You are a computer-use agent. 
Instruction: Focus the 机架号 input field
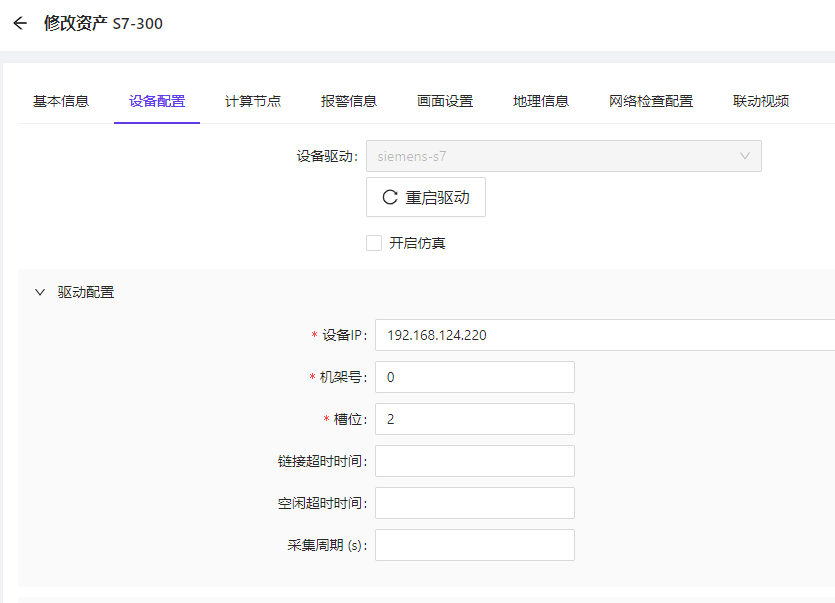coord(475,377)
